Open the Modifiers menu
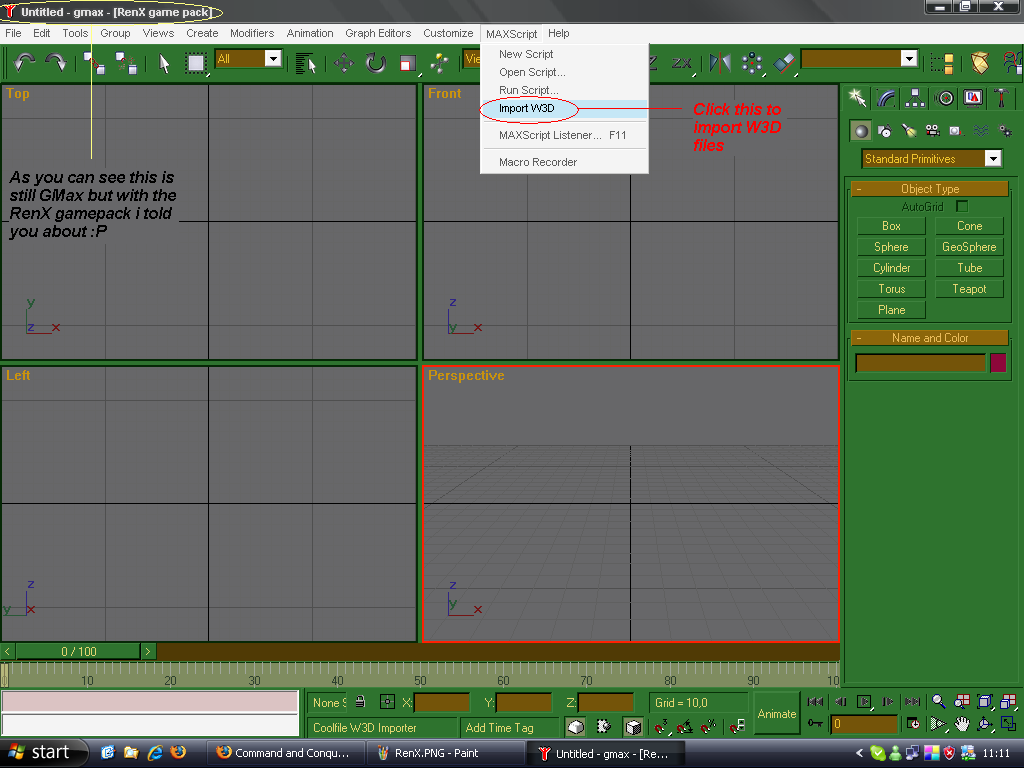The image size is (1024, 768). [x=252, y=33]
